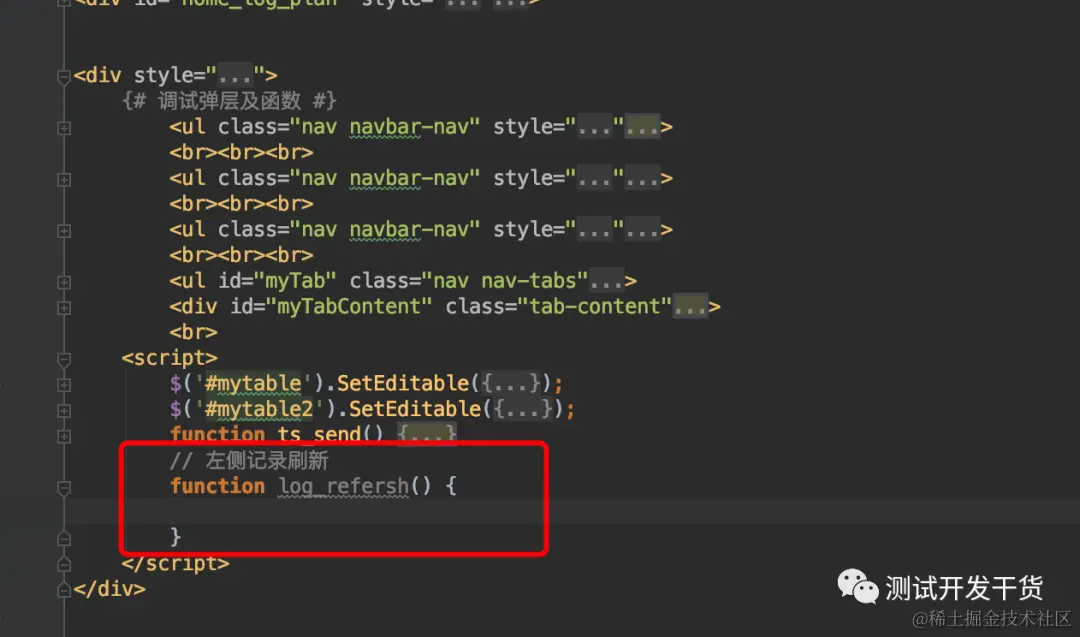Screen dimensions: 1080x637
Task: Click the comment "// 左侧记录刷新"
Action: 249,460
